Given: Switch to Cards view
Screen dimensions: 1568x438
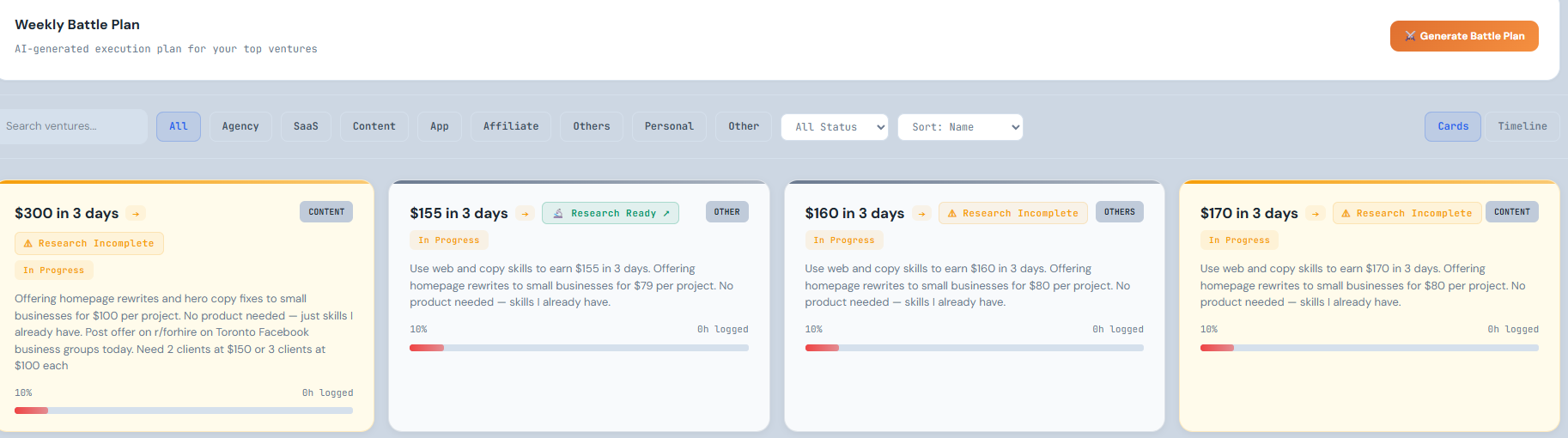Looking at the screenshot, I should coord(1453,126).
